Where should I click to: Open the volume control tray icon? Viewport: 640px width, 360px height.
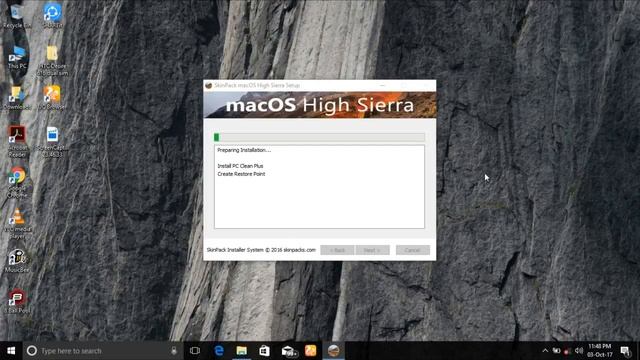pos(579,351)
